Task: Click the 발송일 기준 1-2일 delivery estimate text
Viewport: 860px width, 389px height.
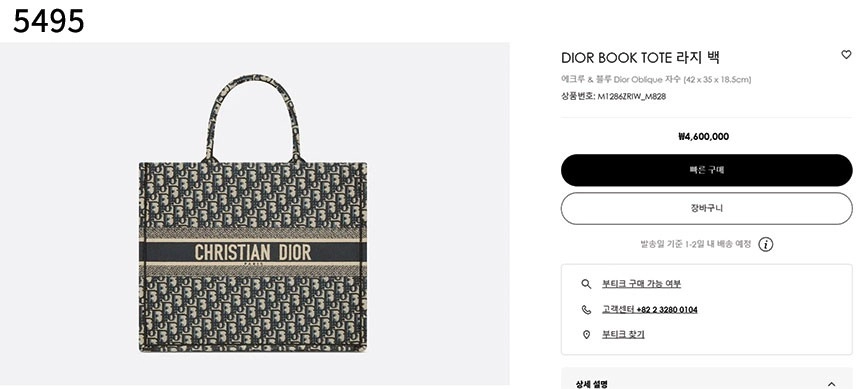Action: click(695, 244)
